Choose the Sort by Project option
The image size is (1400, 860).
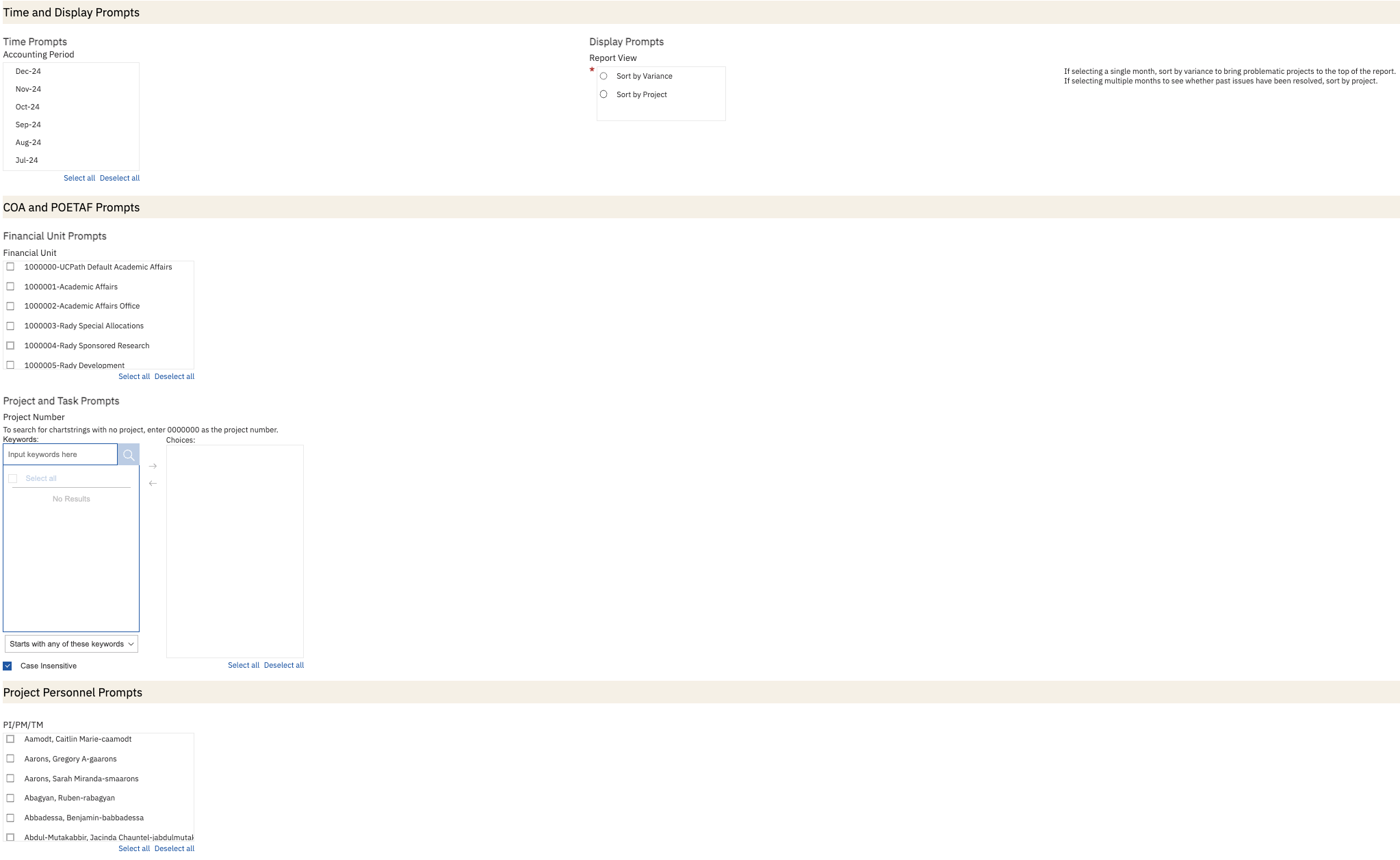604,94
